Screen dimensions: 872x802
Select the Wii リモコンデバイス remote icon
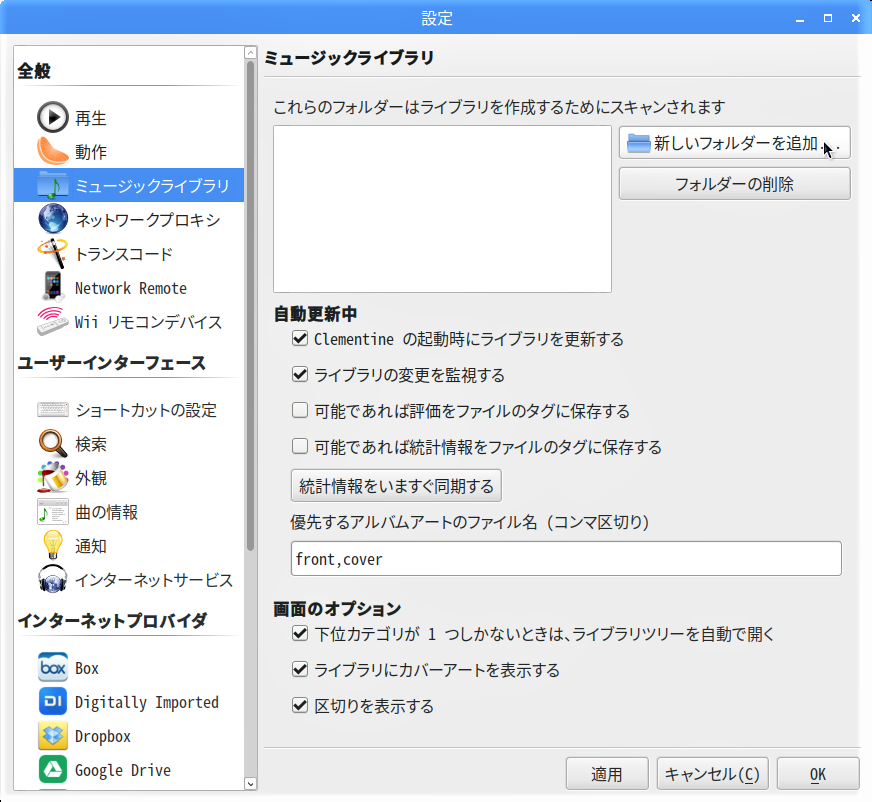[x=53, y=321]
